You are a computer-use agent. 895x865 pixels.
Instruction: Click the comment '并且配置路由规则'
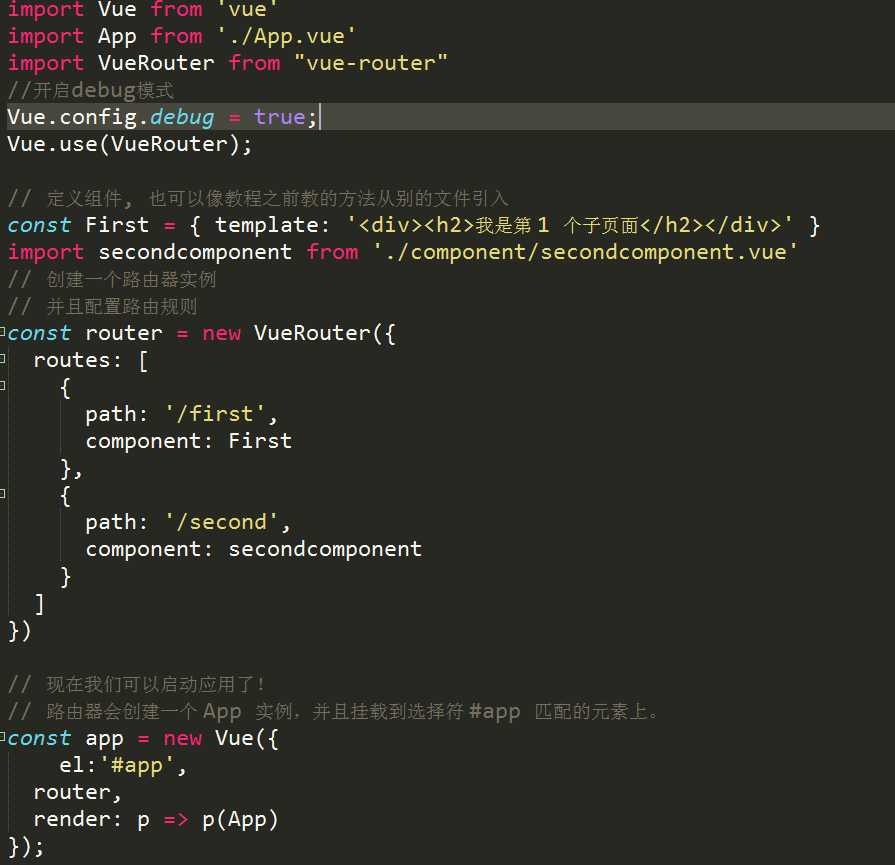click(x=103, y=307)
